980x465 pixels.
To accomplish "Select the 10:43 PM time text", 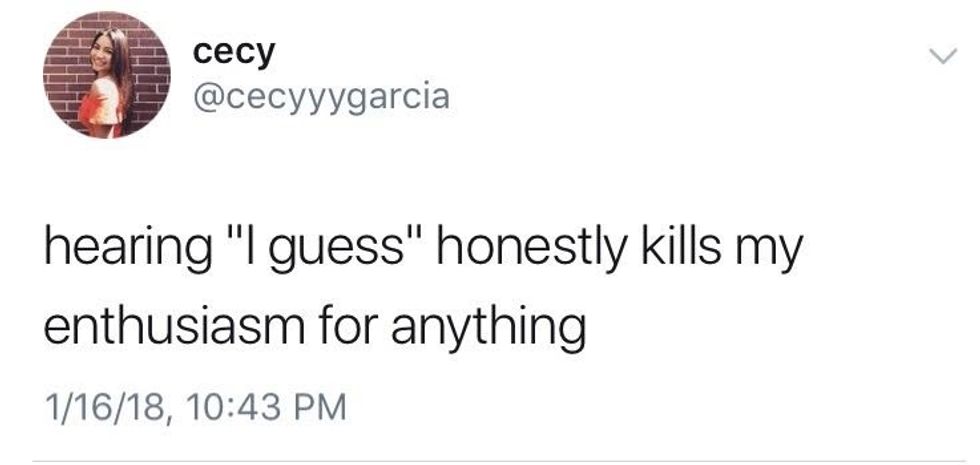I will pyautogui.click(x=265, y=406).
